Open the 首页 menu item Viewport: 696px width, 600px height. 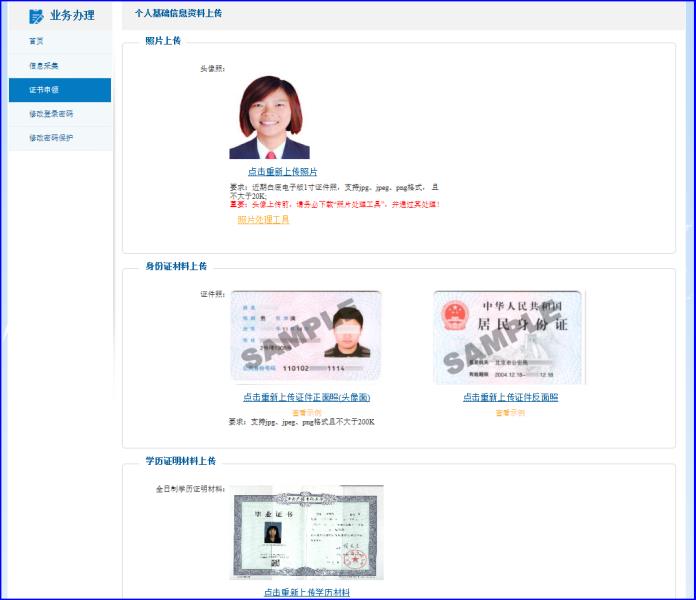point(37,41)
